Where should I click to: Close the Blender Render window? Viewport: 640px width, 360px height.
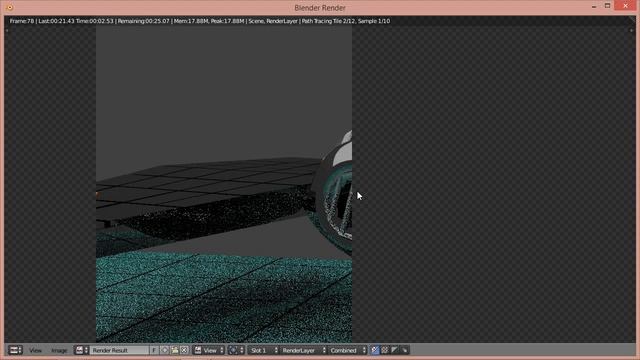626,5
